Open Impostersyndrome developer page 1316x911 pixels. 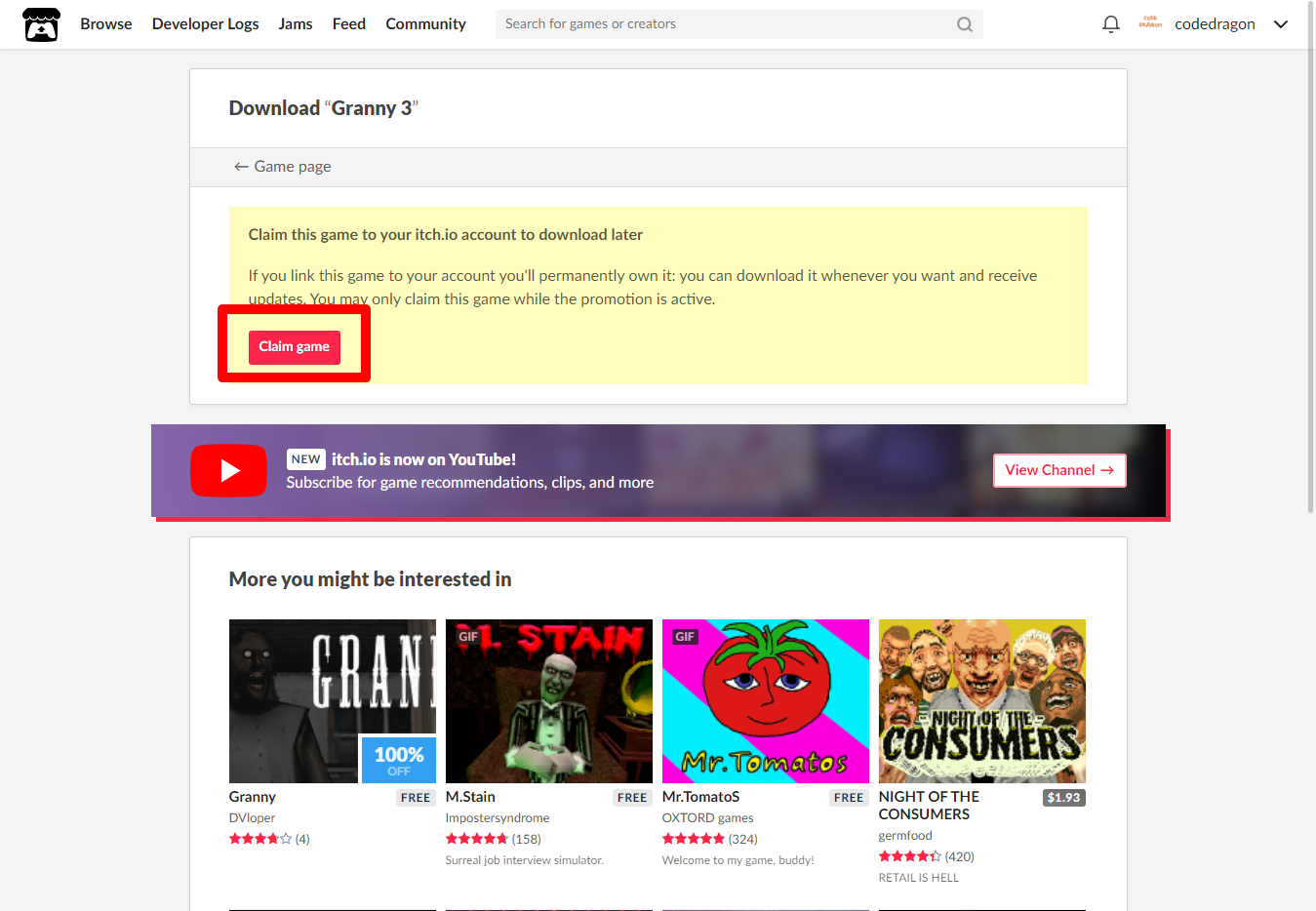(x=498, y=818)
